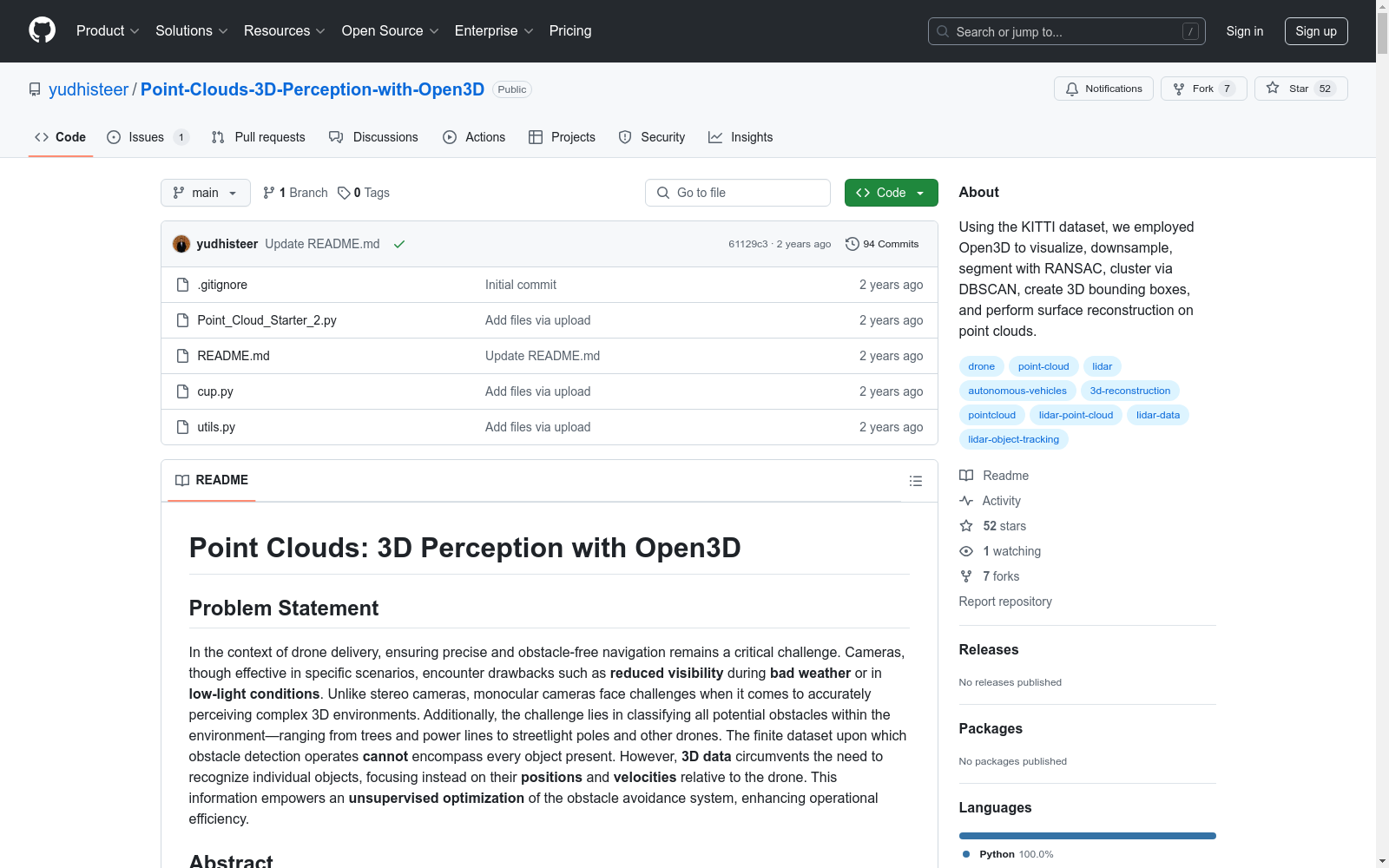
Task: Open the 3d-reconstruction topic tag
Action: pyautogui.click(x=1130, y=391)
